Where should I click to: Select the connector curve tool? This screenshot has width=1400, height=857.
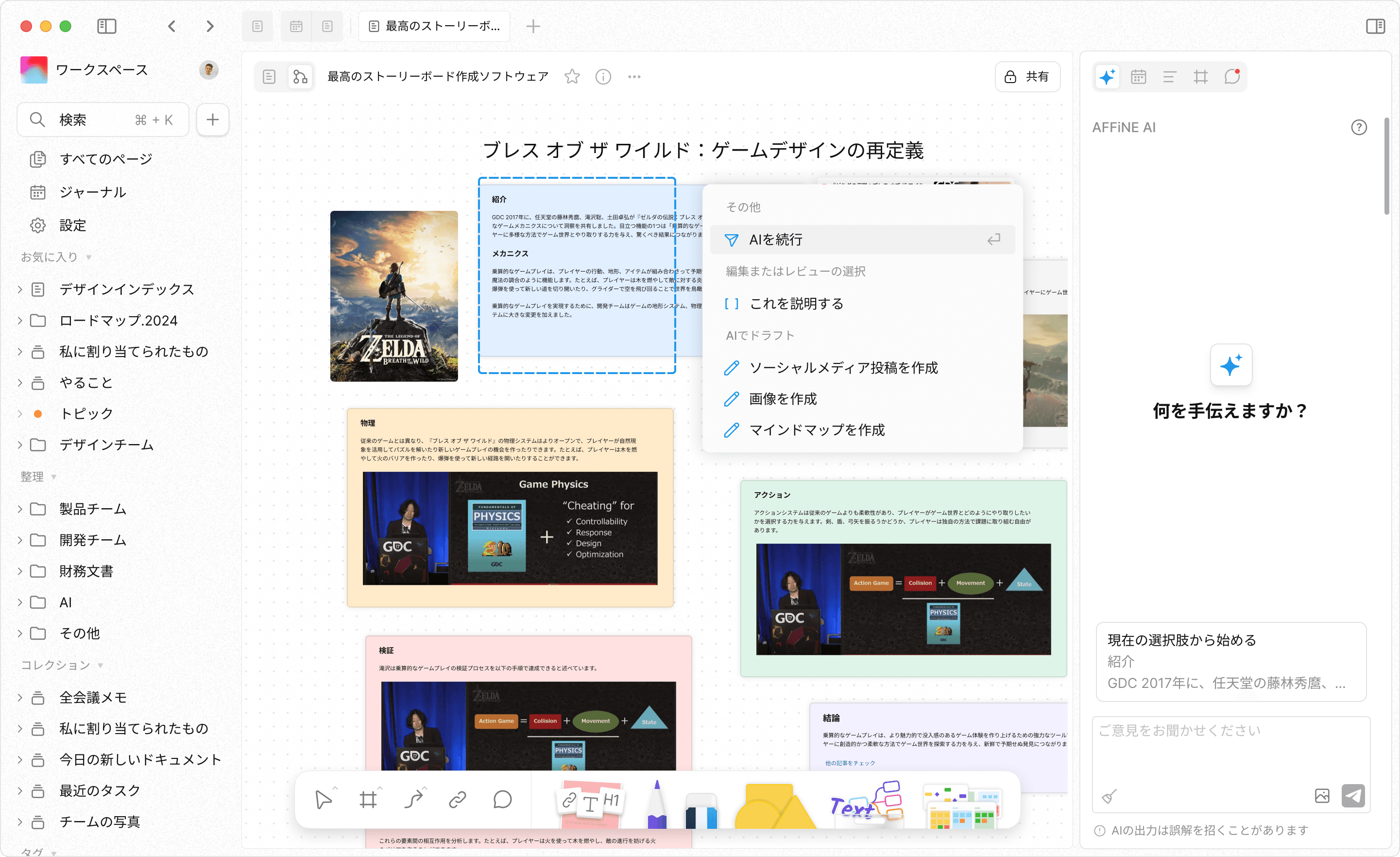[413, 800]
